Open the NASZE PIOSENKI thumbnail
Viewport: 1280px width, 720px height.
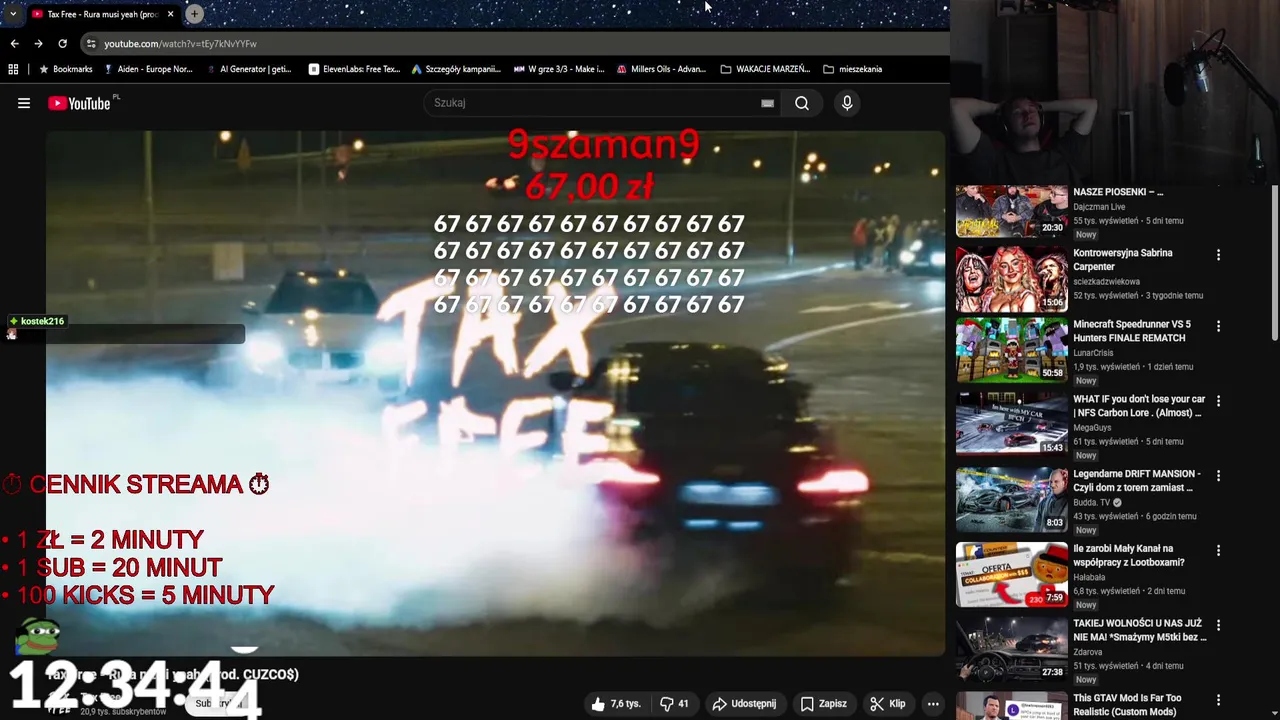pyautogui.click(x=1012, y=211)
